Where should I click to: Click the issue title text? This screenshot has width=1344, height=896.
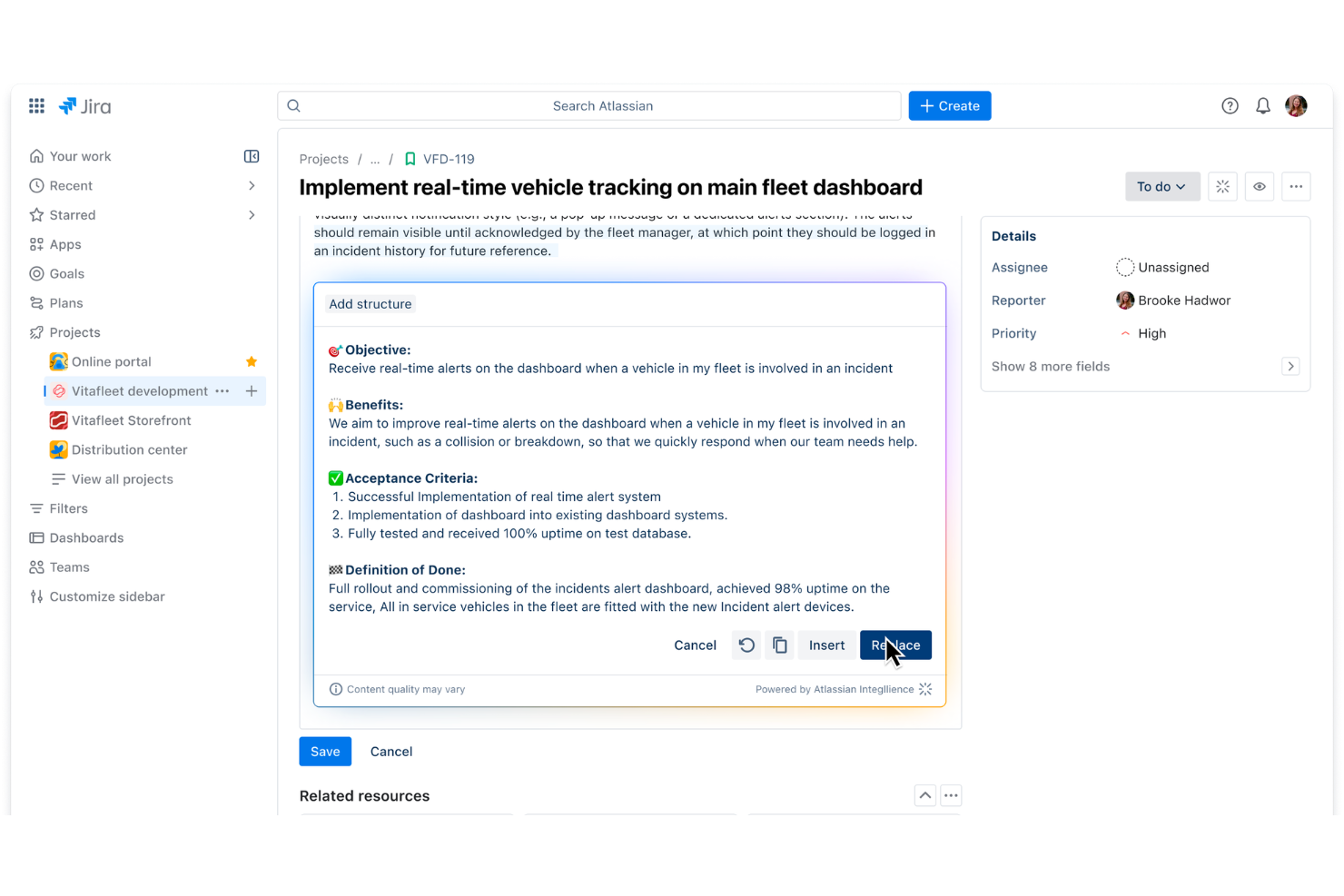point(610,187)
